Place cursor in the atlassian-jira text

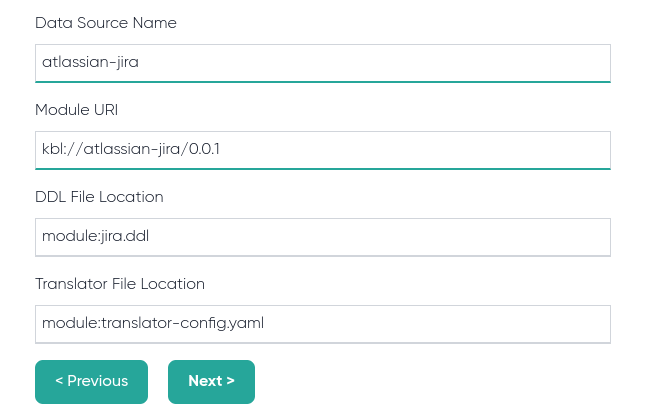click(x=91, y=62)
